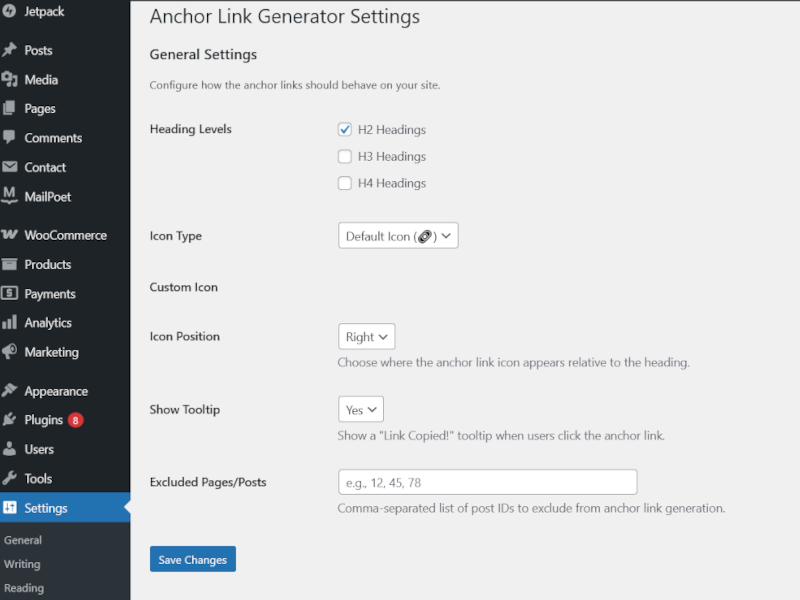The height and width of the screenshot is (600, 800).
Task: Open the Show Tooltip dropdown
Action: point(361,409)
